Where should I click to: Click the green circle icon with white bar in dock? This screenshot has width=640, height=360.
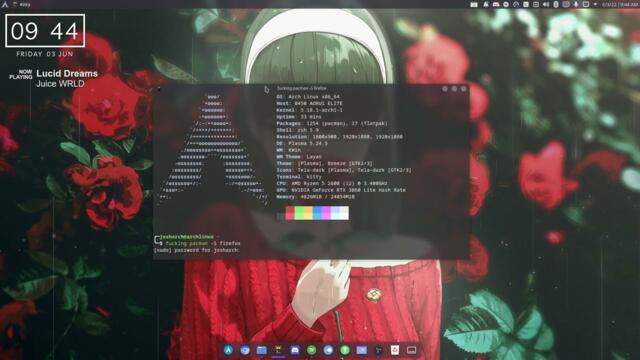tap(345, 350)
